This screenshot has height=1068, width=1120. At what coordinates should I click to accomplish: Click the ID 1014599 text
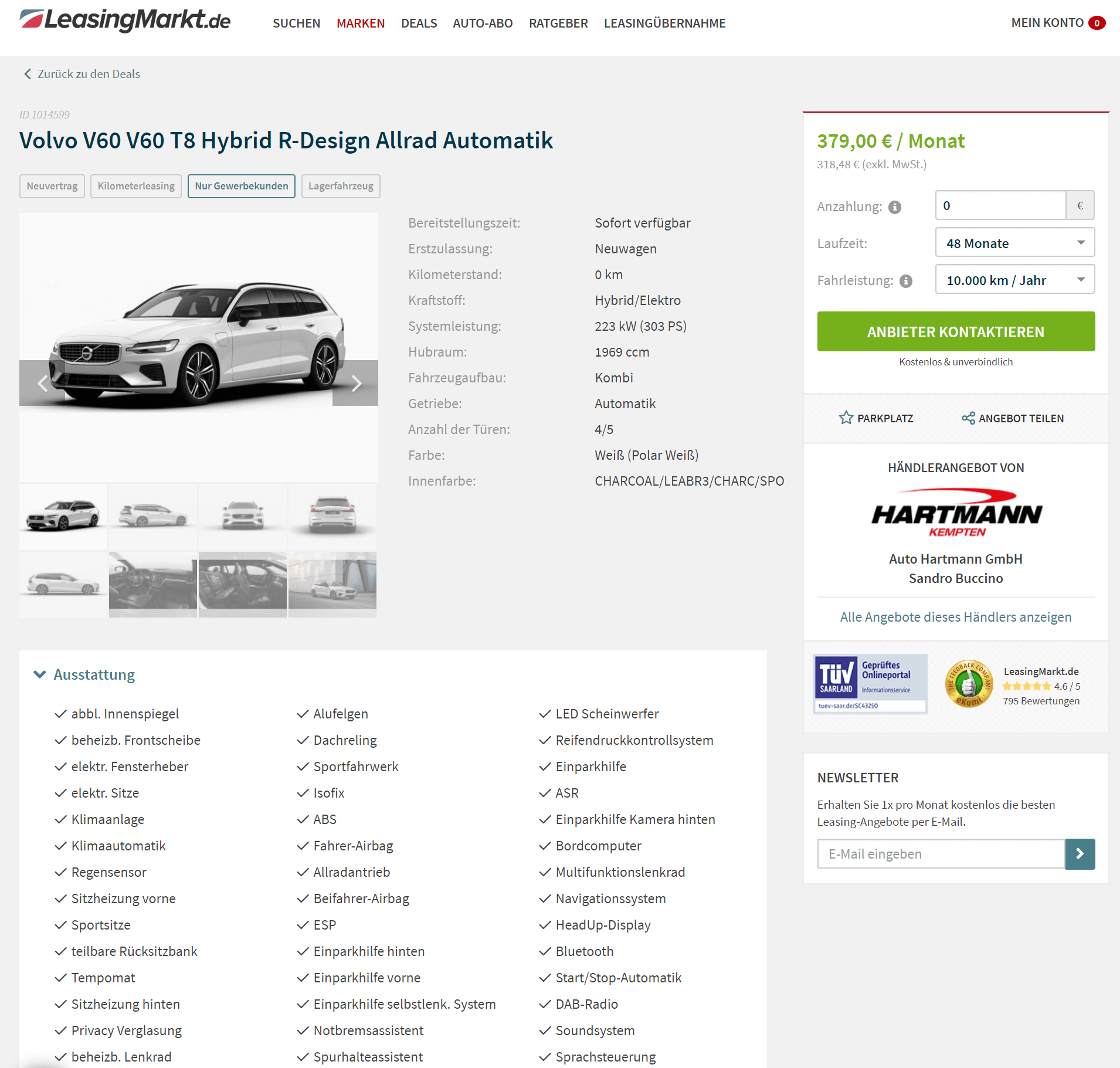pos(45,114)
